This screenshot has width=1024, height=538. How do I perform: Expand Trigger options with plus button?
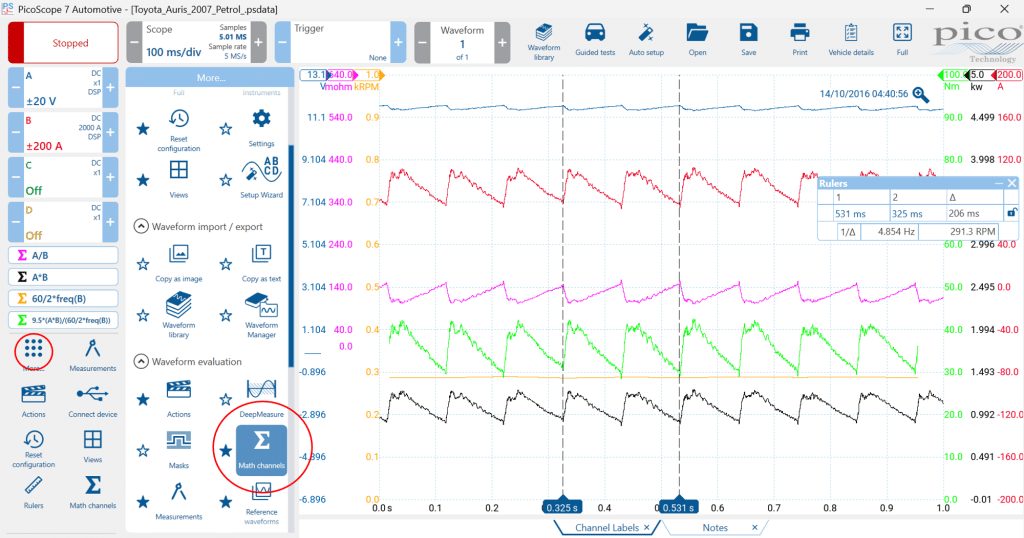398,42
